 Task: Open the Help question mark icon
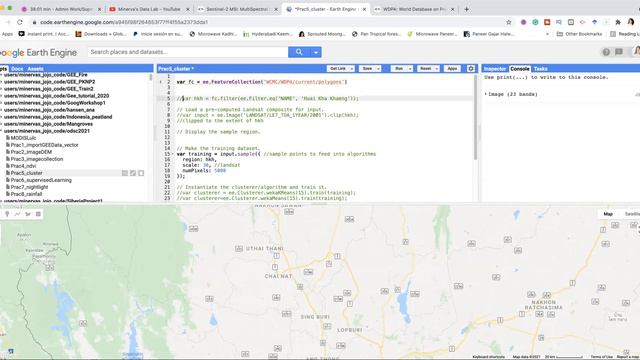[606, 52]
